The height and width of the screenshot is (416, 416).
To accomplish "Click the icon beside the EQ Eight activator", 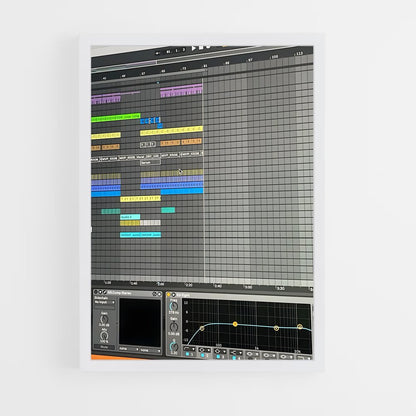I will click(x=173, y=295).
